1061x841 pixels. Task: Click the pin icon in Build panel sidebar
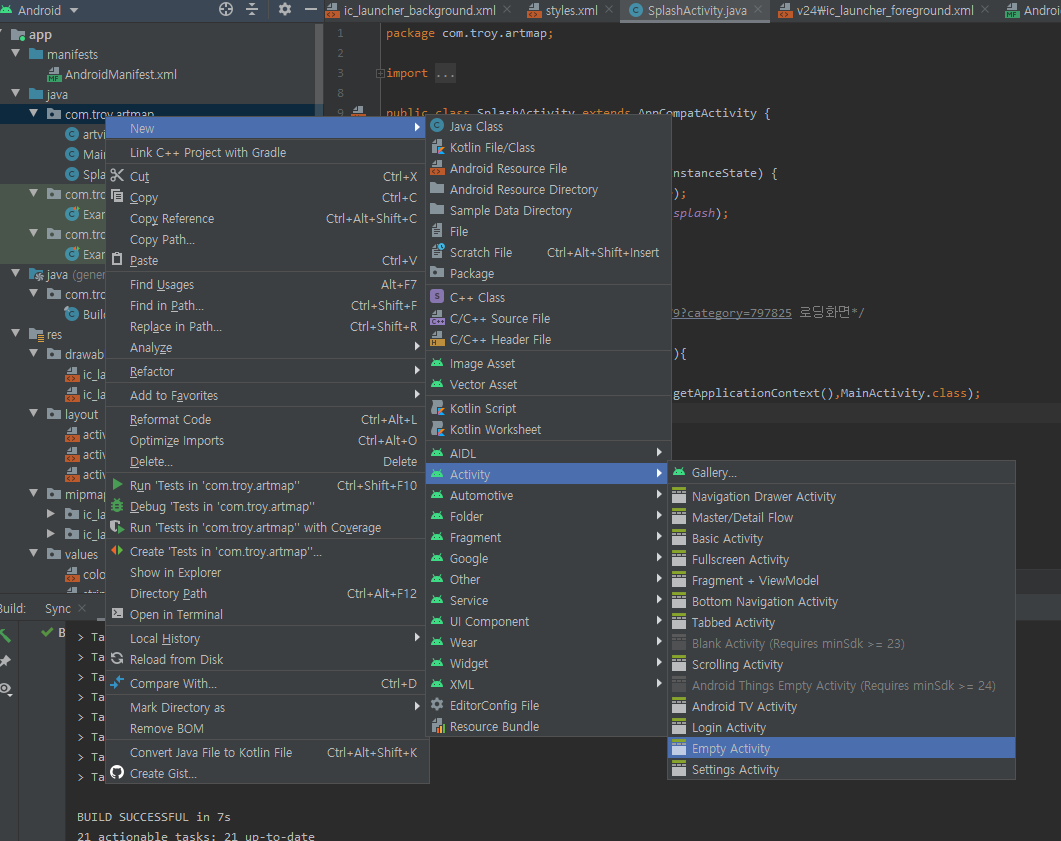coord(5,661)
